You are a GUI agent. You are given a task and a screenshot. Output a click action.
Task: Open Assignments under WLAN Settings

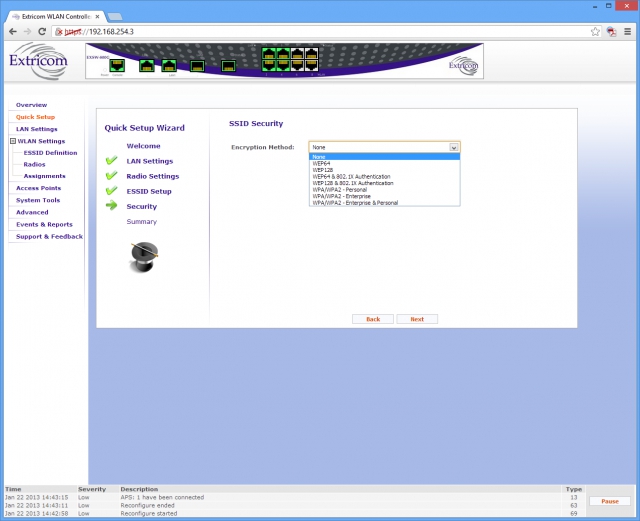click(x=44, y=176)
